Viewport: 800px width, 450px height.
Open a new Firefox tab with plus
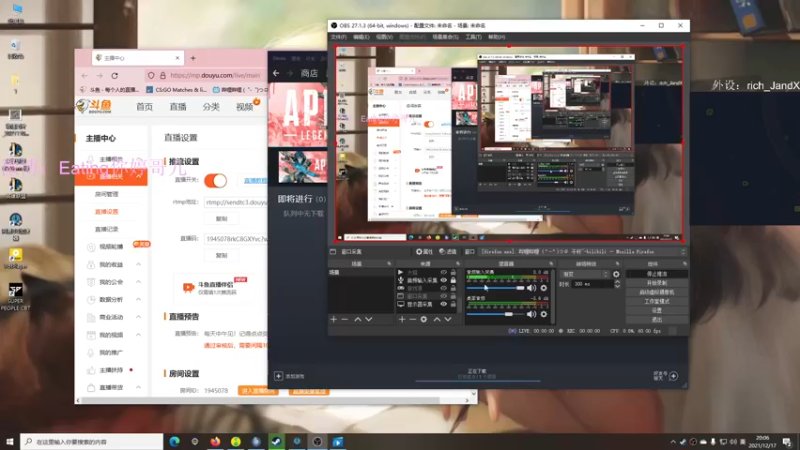click(x=193, y=58)
